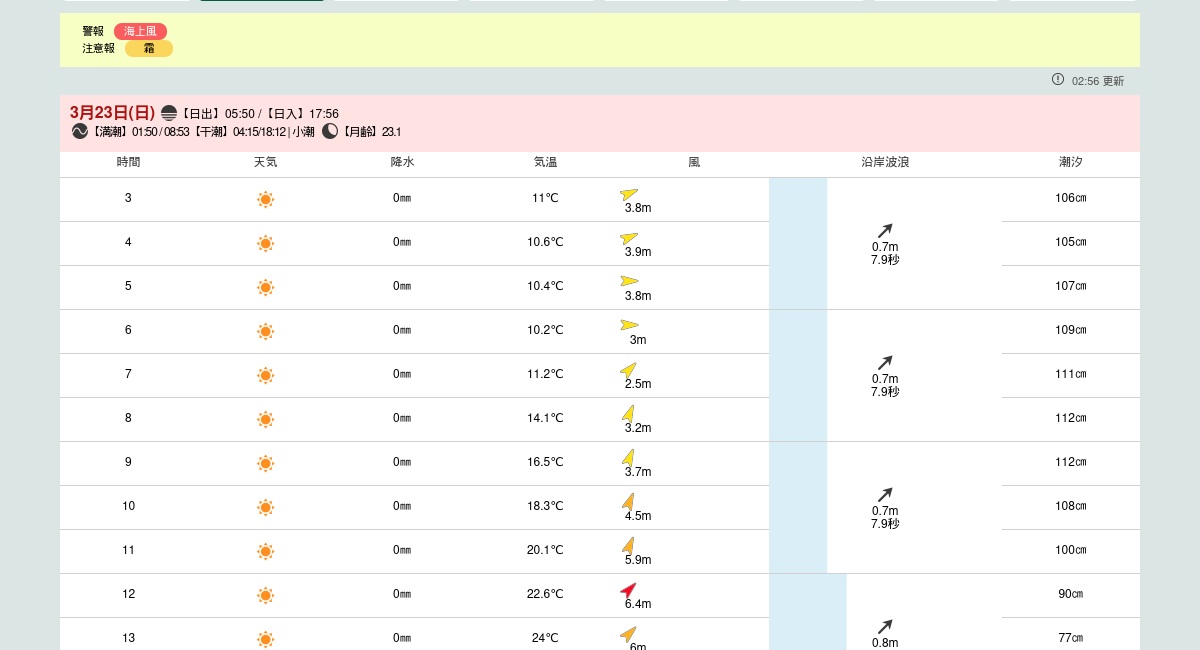1200x650 pixels.
Task: Click the 02:56 更新 update time text
Action: (x=1097, y=81)
